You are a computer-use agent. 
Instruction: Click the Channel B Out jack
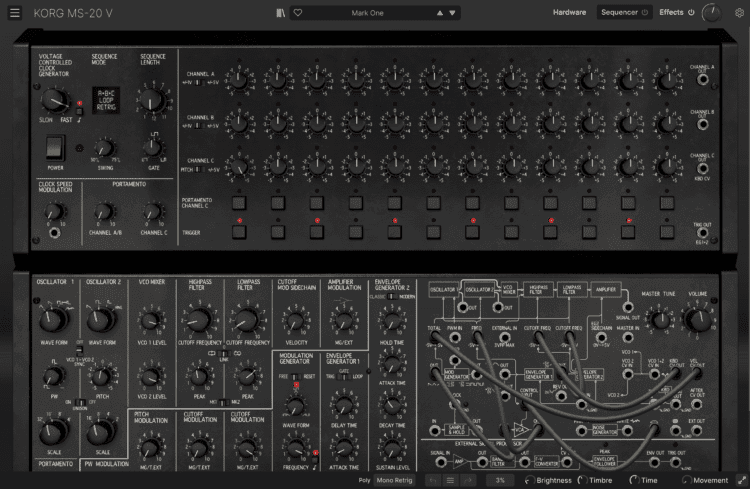pyautogui.click(x=702, y=124)
